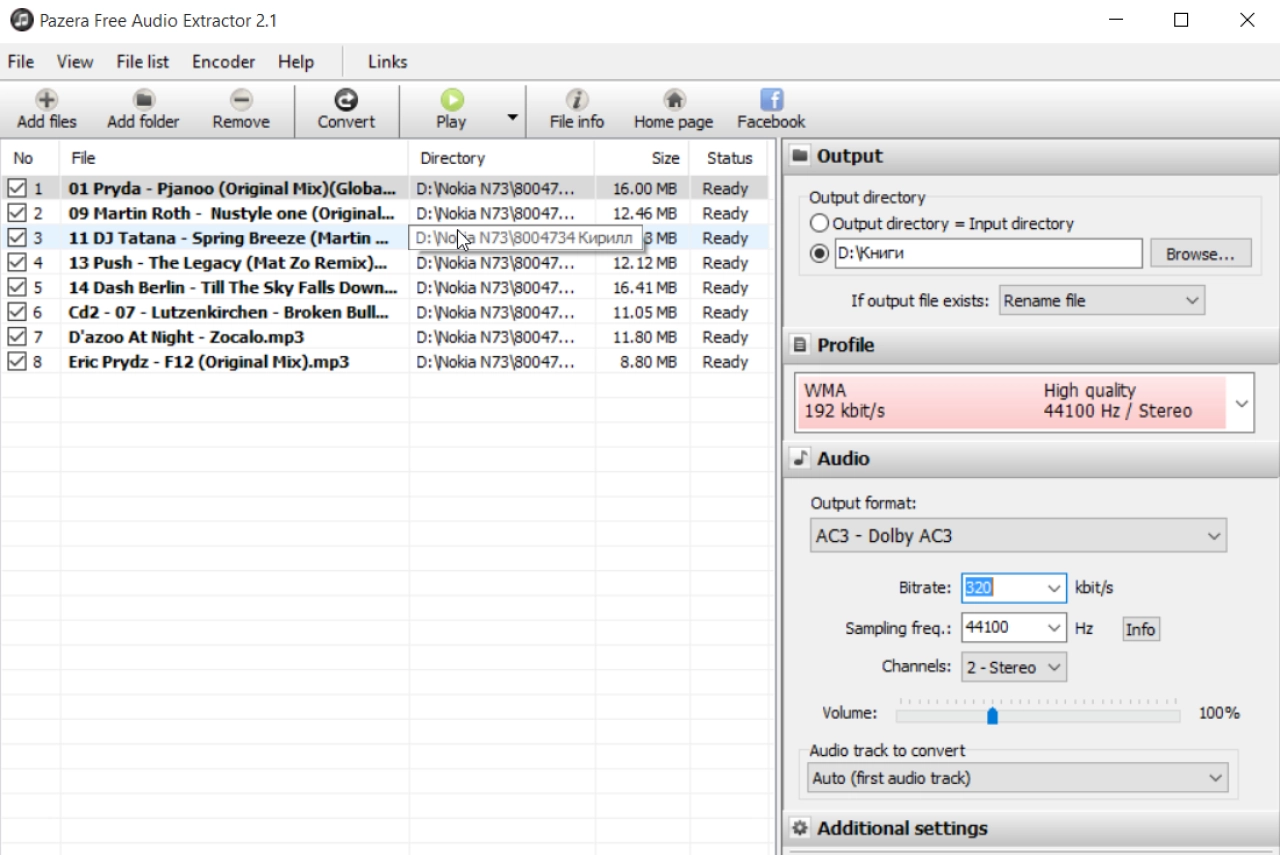The height and width of the screenshot is (855, 1280).
Task: Collapse the Output section header
Action: 1031,156
